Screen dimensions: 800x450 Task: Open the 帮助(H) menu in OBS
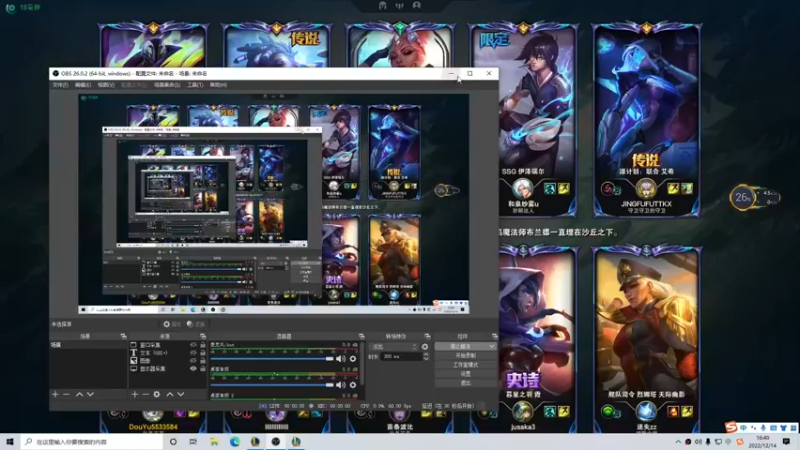218,85
